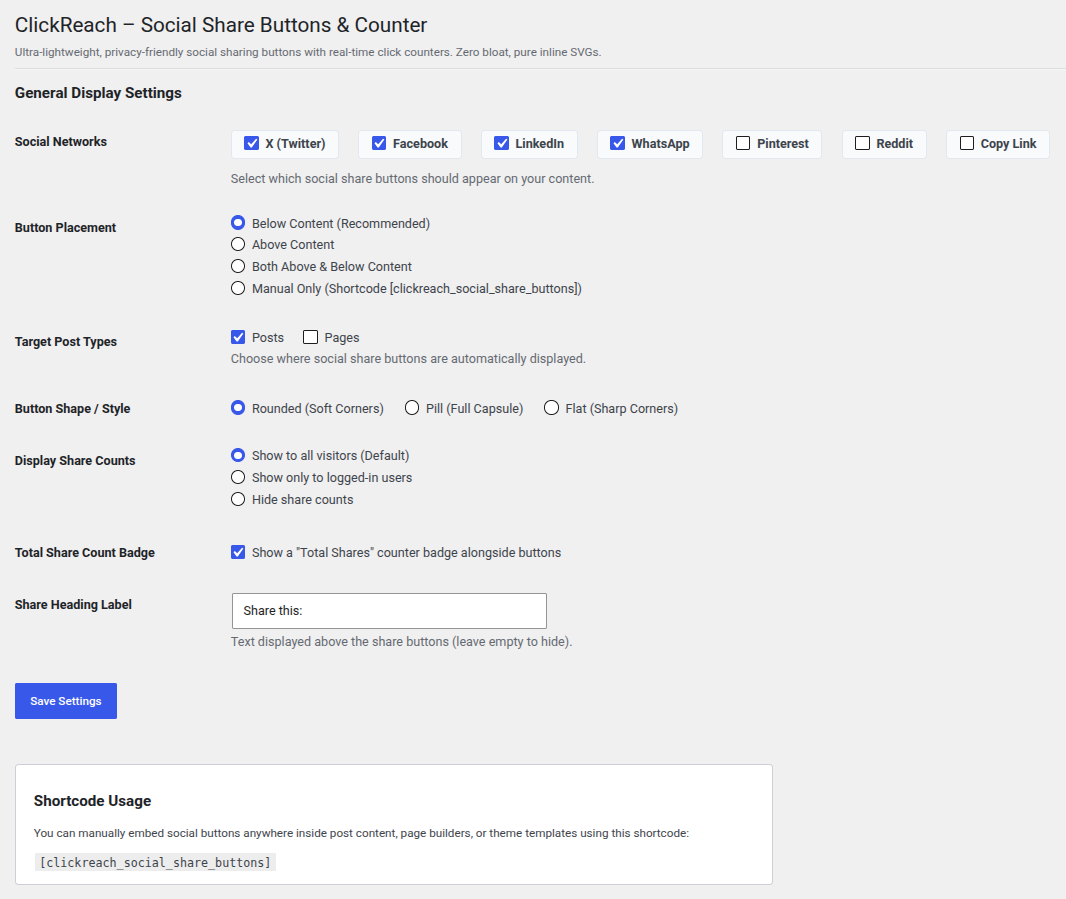Click the Shortcode Usage heading
Screen dimensions: 1066x899
tap(92, 801)
